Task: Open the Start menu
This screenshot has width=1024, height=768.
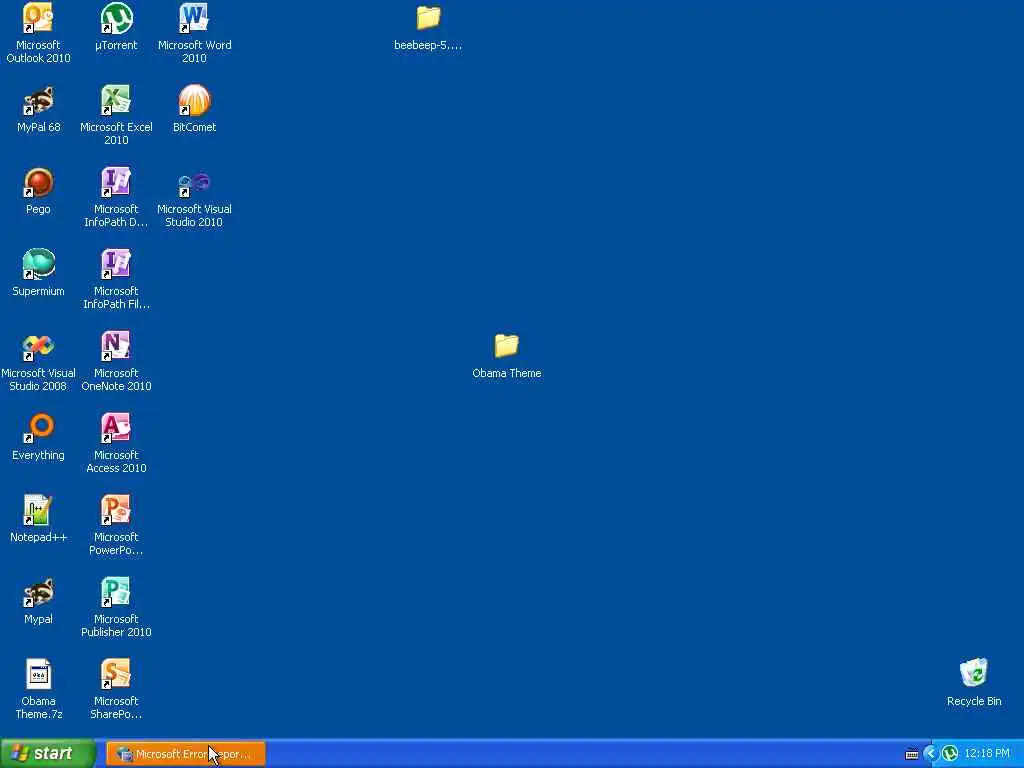Action: [48, 754]
